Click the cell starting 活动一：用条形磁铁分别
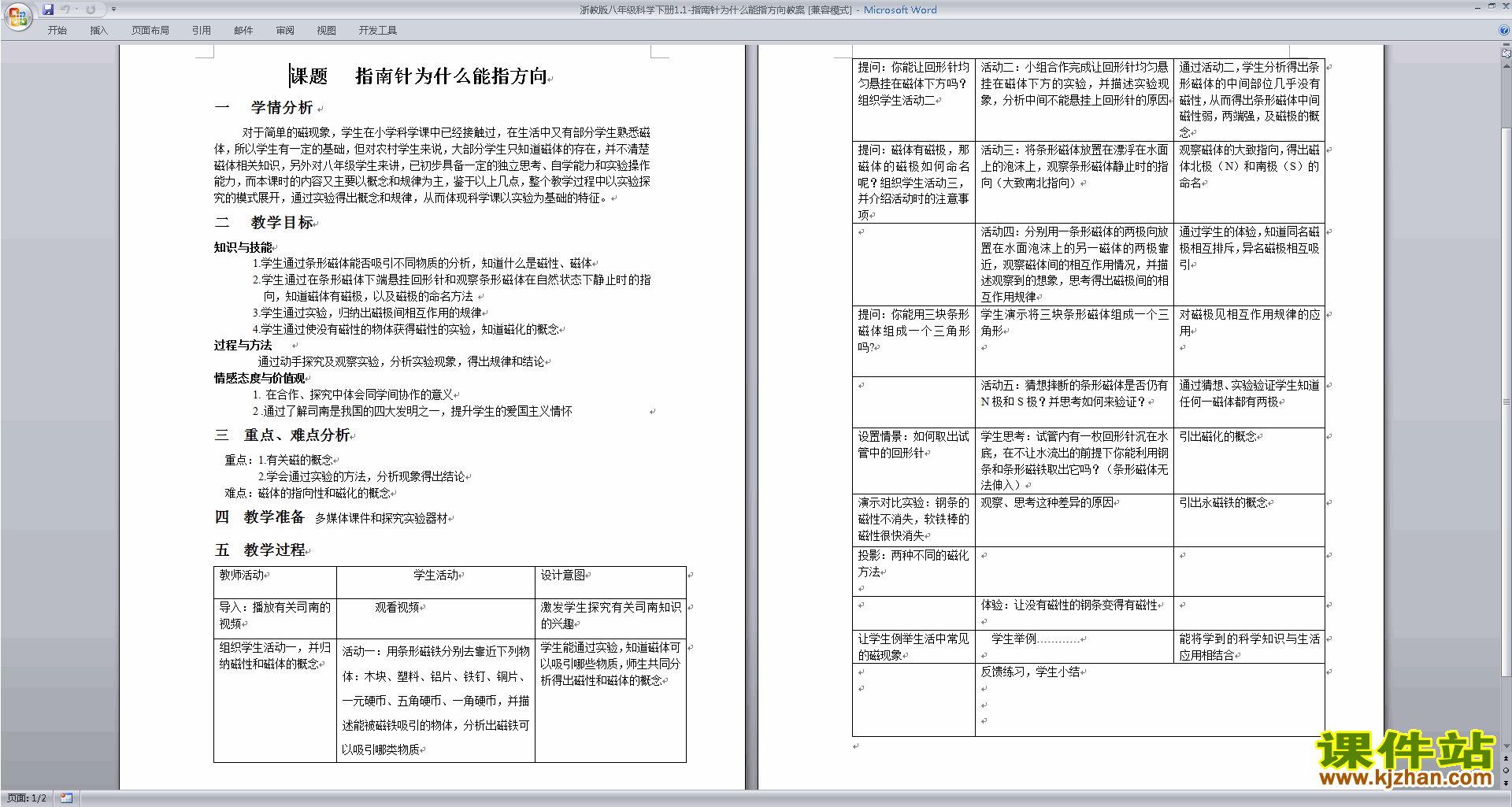1512x807 pixels. click(435, 700)
